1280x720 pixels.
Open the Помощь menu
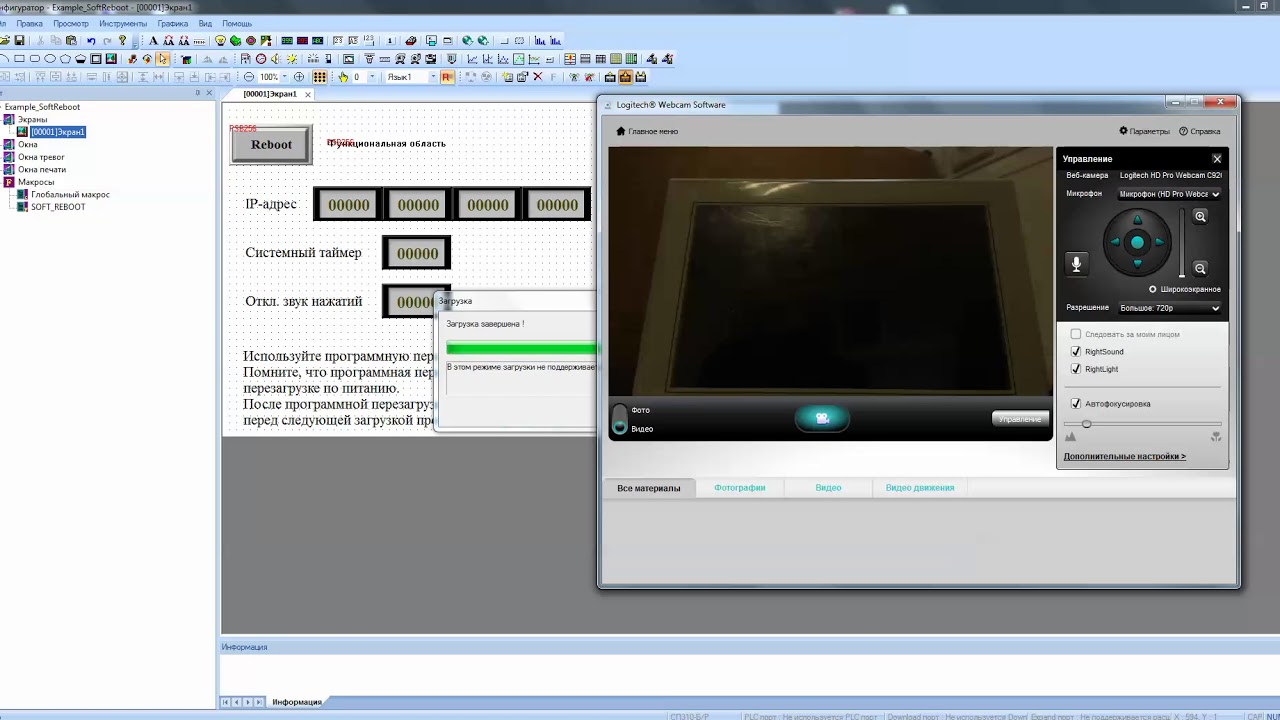[237, 23]
